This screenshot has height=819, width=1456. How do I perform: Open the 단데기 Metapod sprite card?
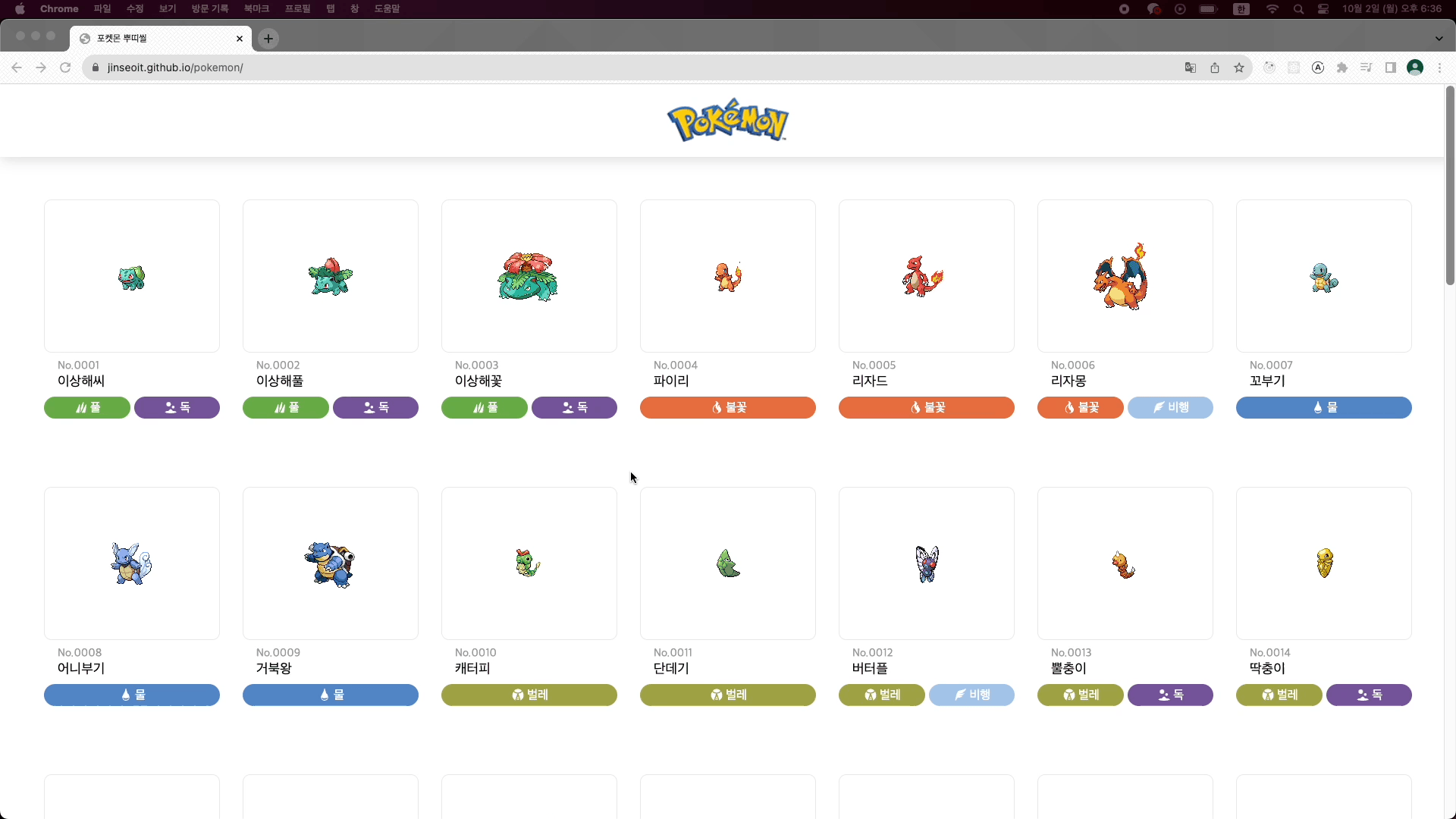[x=728, y=563]
